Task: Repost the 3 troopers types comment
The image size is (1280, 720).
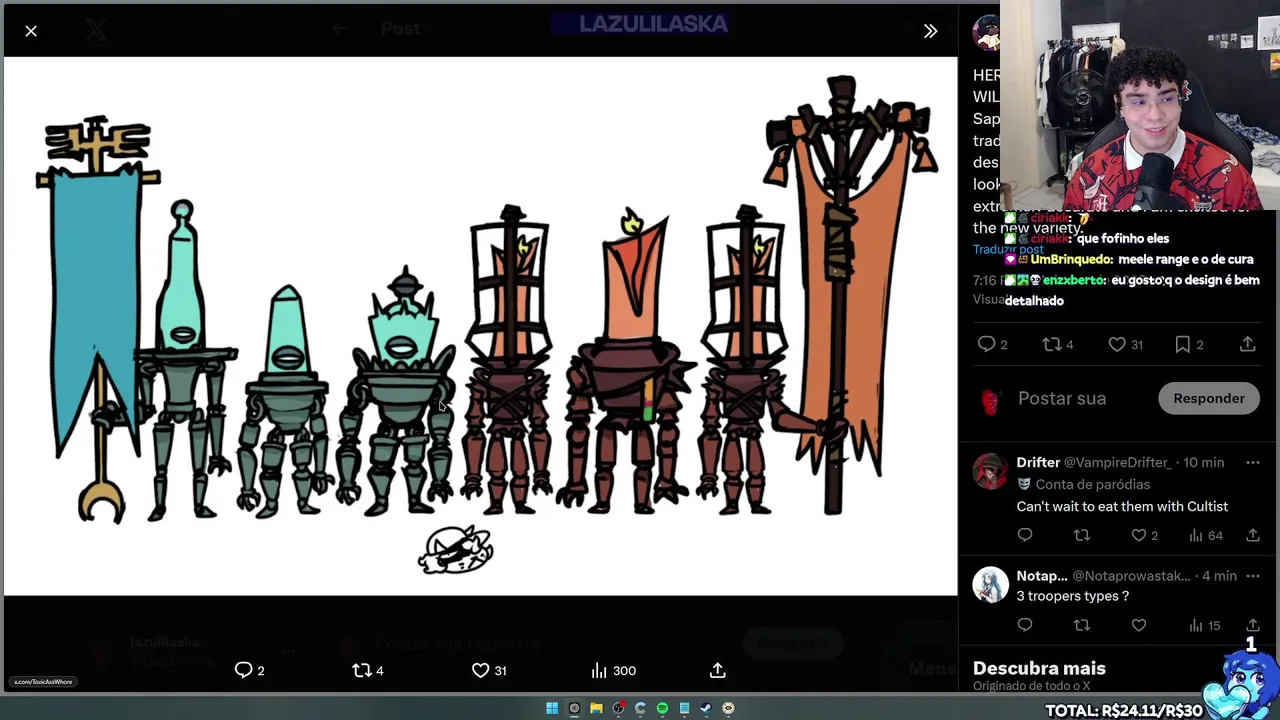Action: point(1081,625)
